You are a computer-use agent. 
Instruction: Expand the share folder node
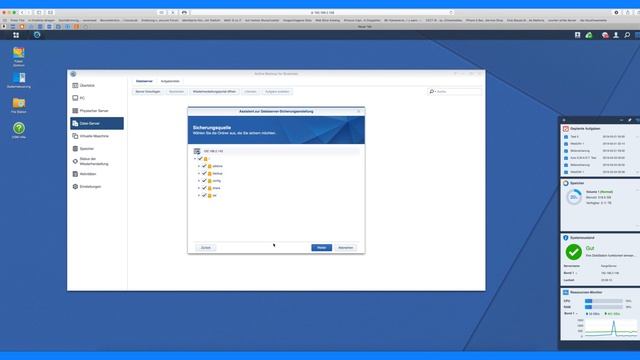(199, 188)
